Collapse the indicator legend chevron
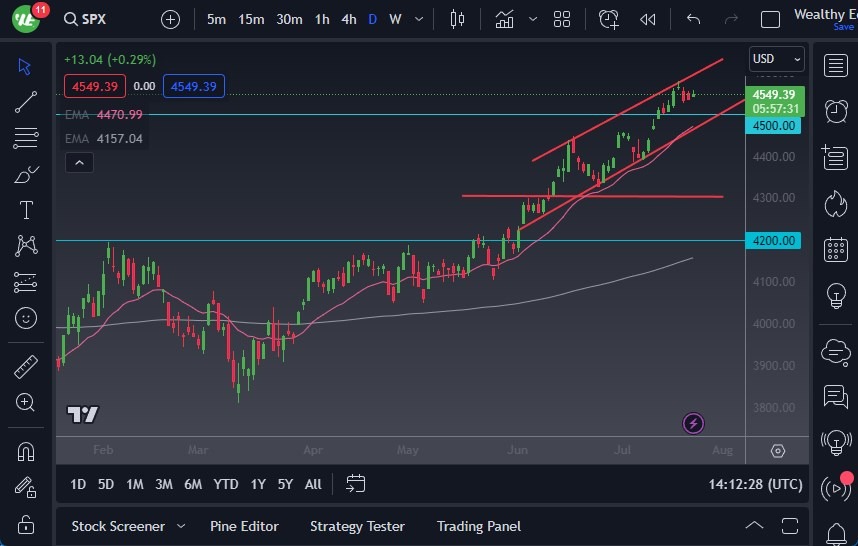858x546 pixels. pos(79,163)
